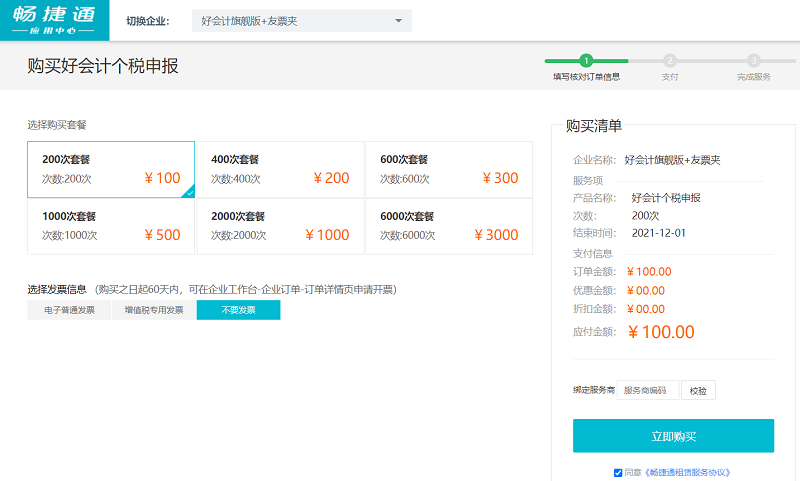Click the step 3 完成服务 indicator
The image size is (800, 481).
coord(754,61)
